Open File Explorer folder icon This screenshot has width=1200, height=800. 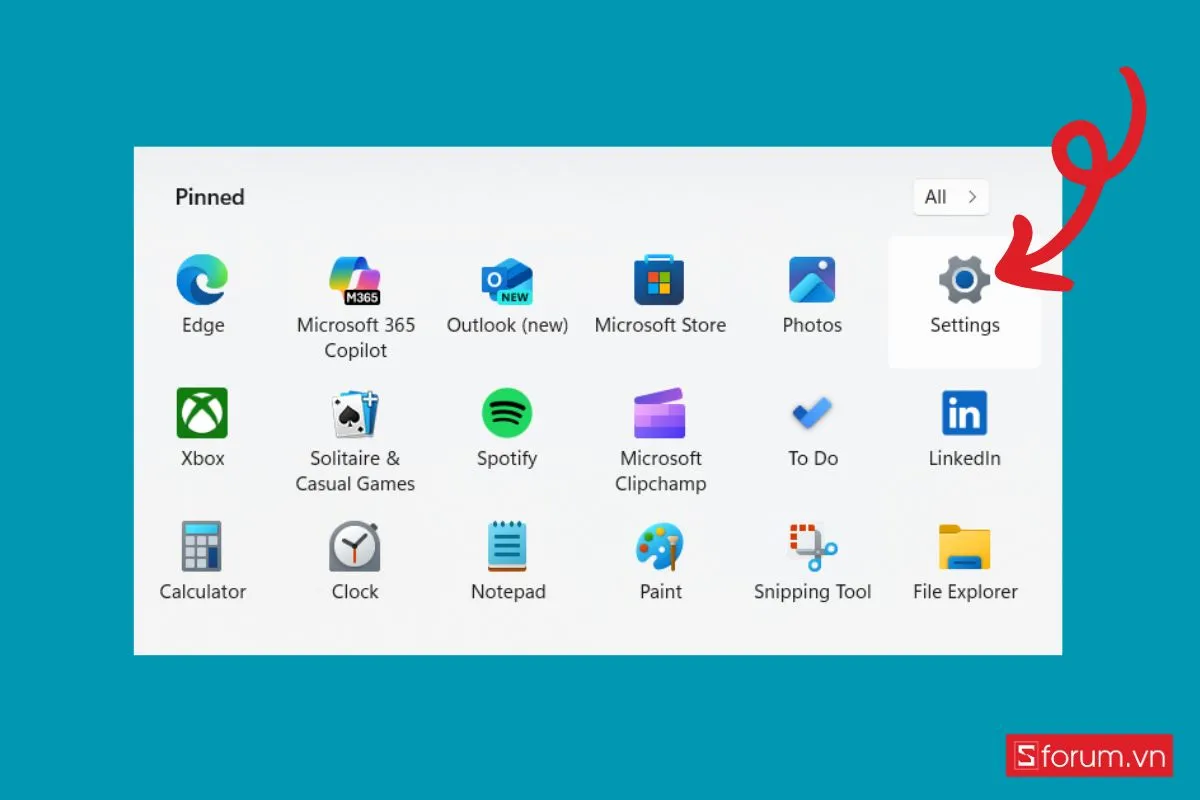click(x=964, y=547)
